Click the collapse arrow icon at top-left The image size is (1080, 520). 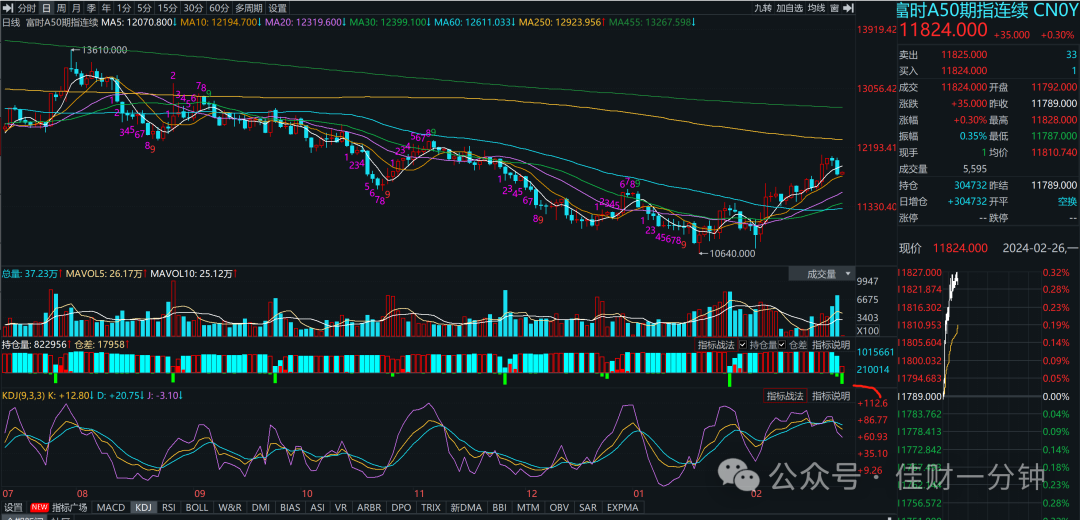coord(8,8)
